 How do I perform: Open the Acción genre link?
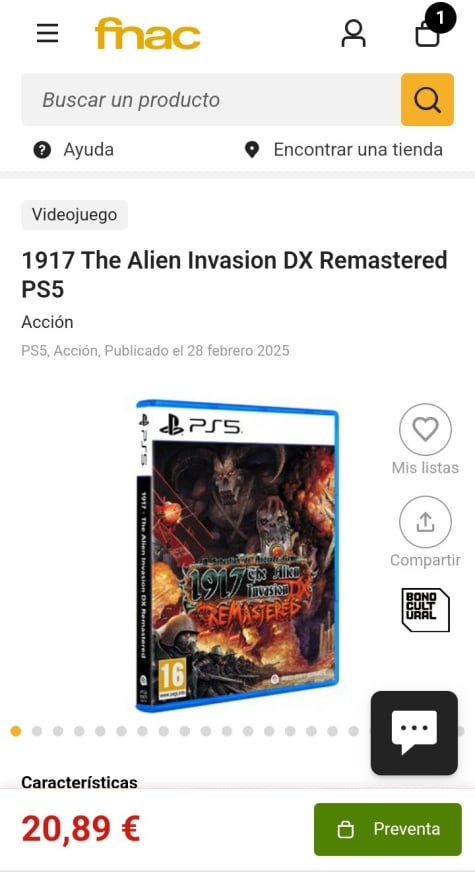tap(47, 322)
